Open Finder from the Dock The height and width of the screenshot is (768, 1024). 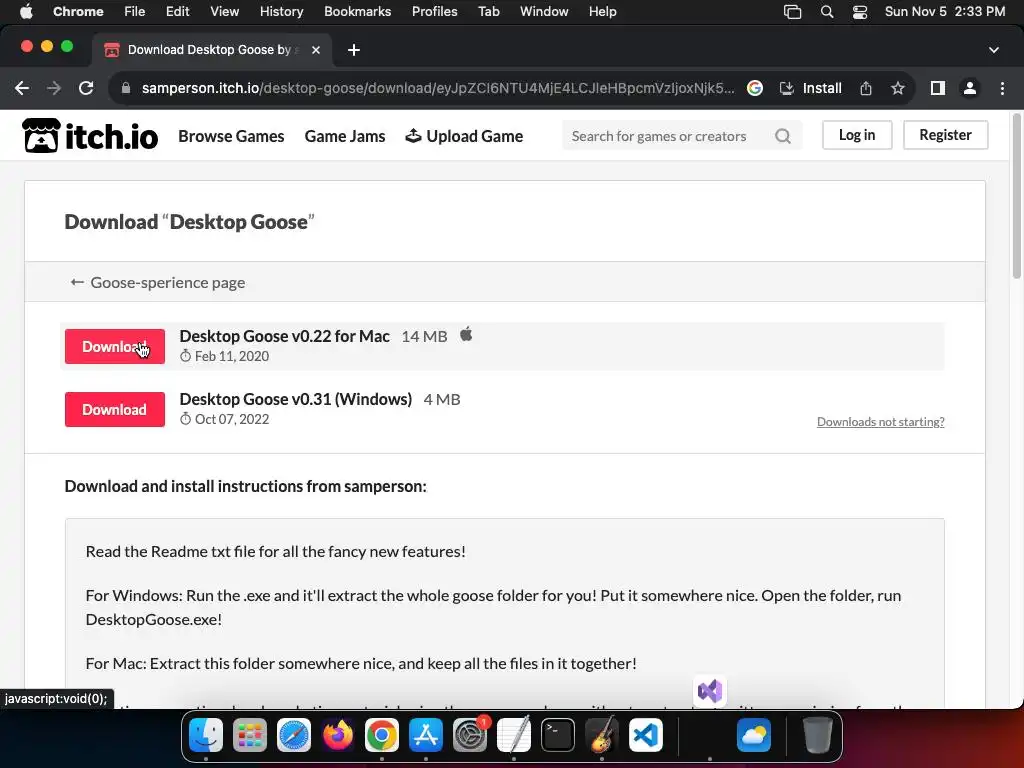coord(206,735)
